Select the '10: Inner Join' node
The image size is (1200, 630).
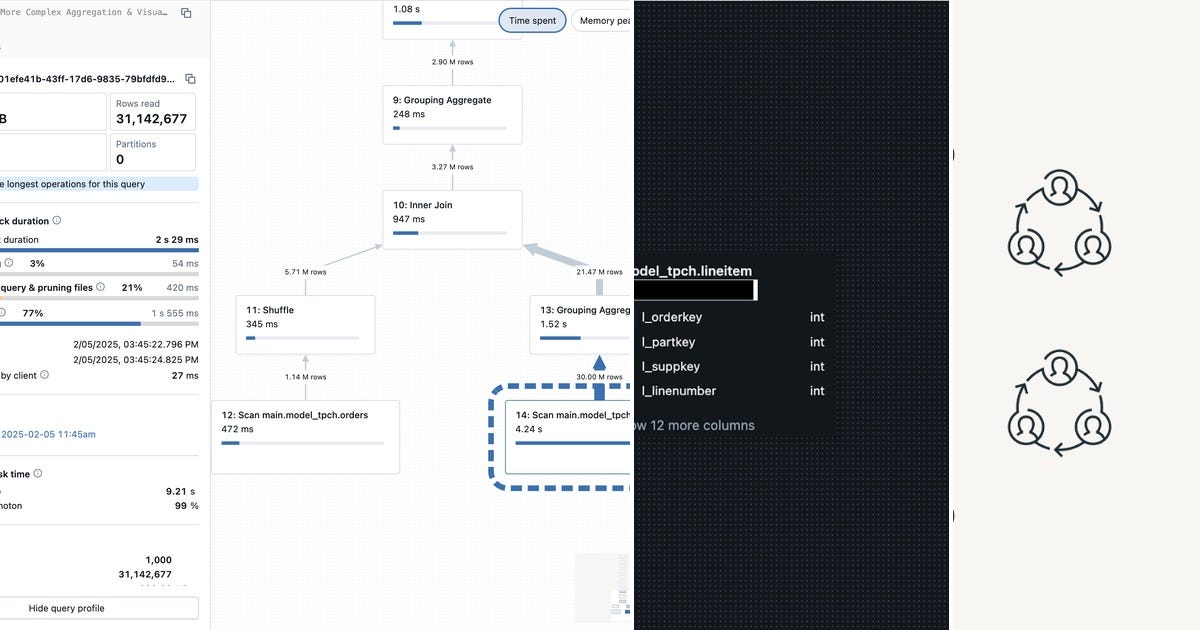point(452,218)
